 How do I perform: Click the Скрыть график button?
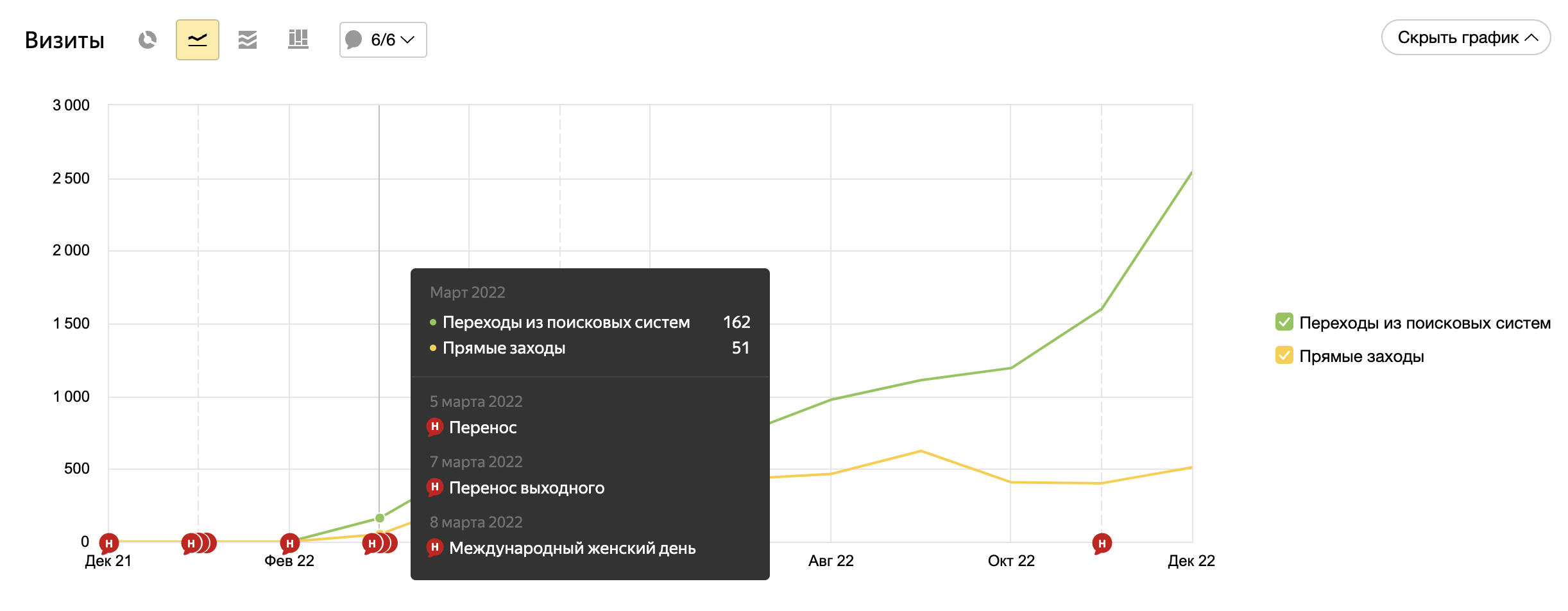(1466, 38)
